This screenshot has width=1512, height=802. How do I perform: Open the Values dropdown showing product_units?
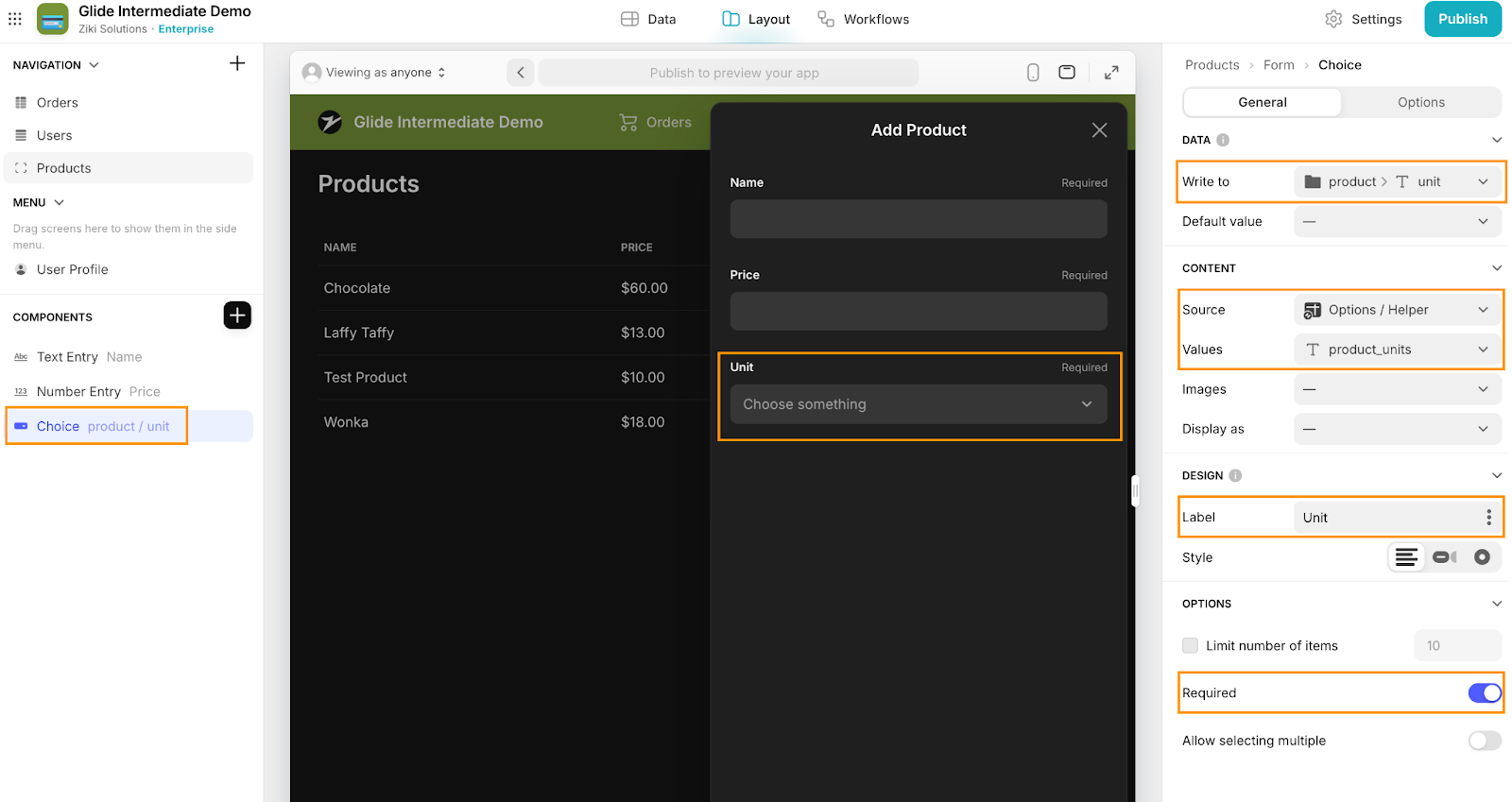(x=1397, y=350)
